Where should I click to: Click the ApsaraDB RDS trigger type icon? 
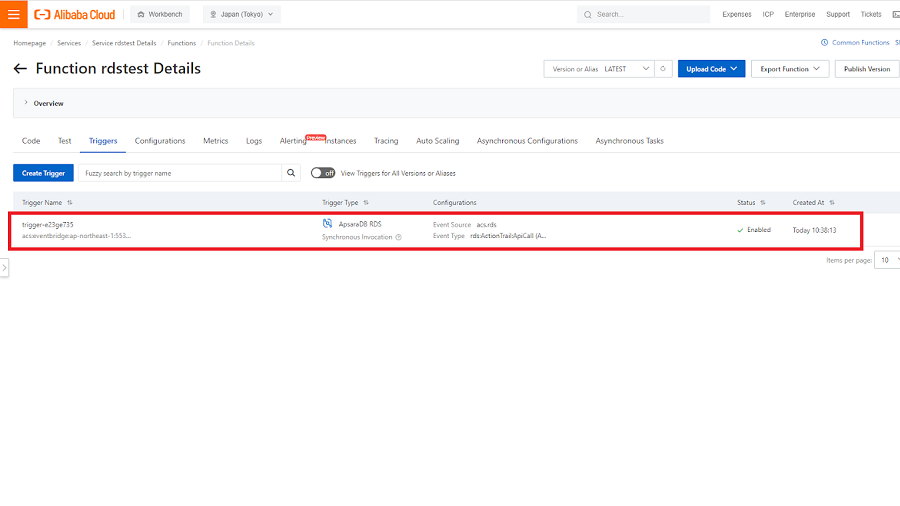click(327, 224)
